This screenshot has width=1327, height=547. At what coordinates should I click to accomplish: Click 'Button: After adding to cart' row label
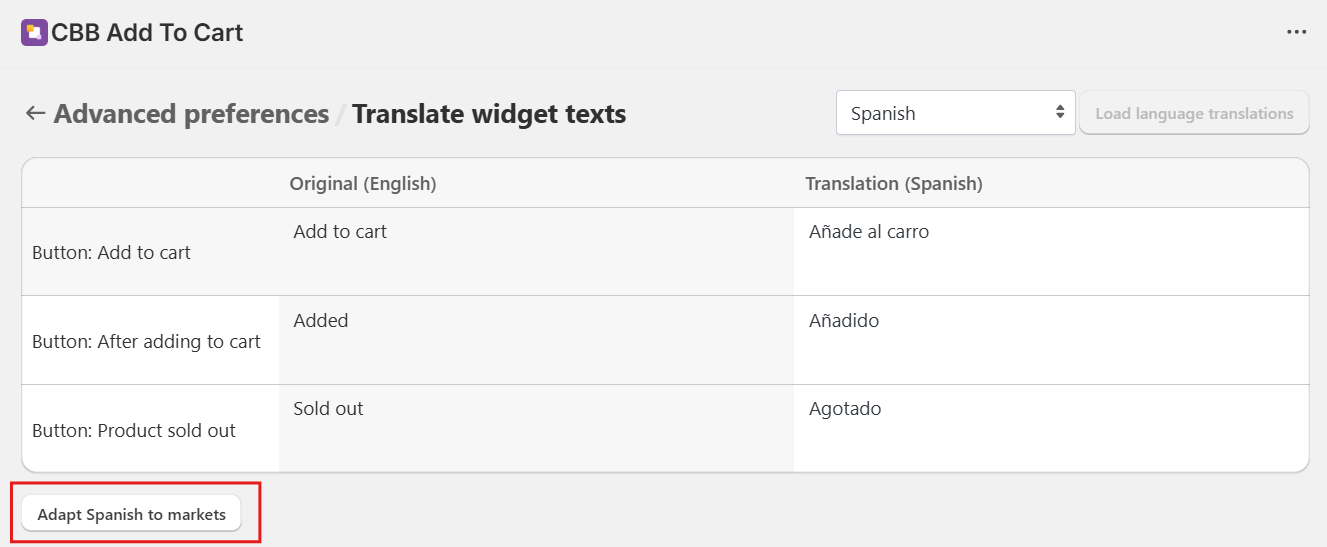click(x=146, y=342)
